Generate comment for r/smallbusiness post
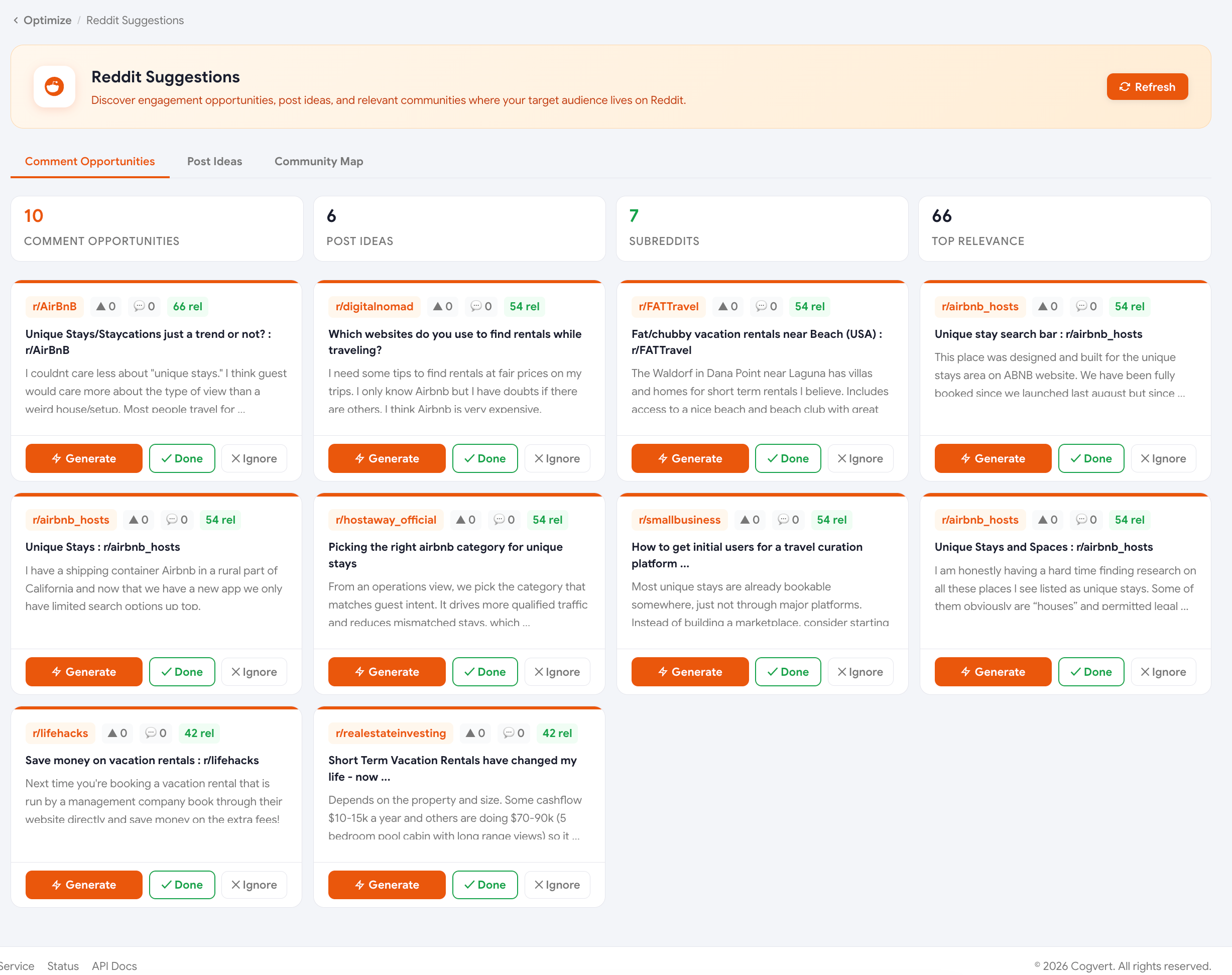The image size is (1232, 975). [x=690, y=672]
